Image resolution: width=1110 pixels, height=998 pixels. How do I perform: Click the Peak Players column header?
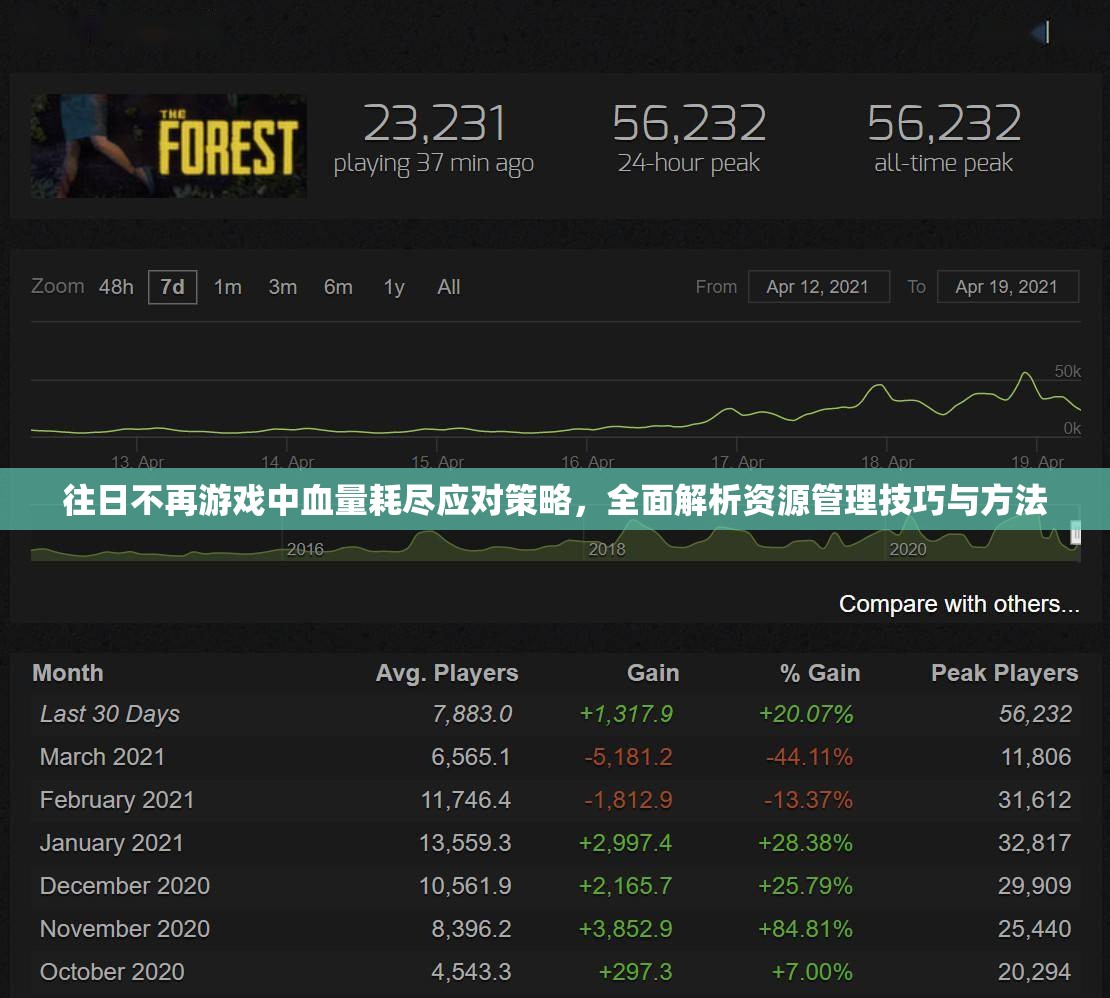(x=1004, y=673)
